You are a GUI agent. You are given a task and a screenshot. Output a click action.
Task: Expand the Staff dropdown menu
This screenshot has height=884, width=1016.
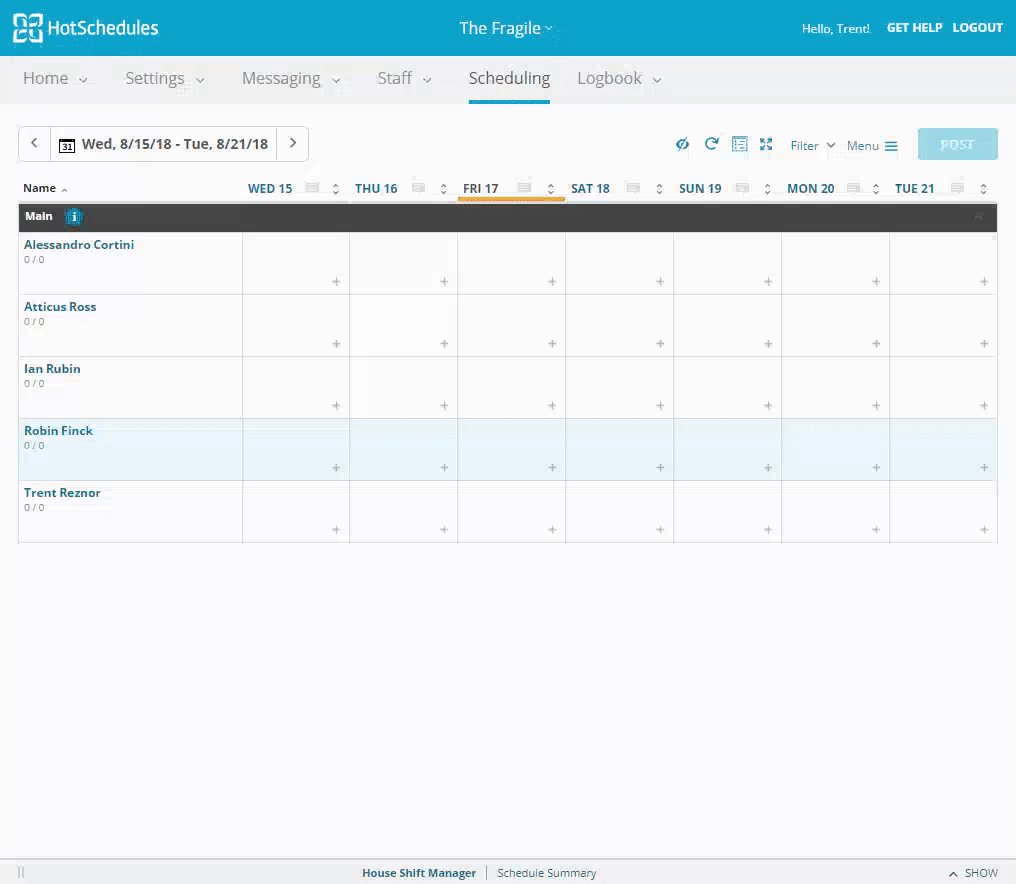tap(404, 78)
